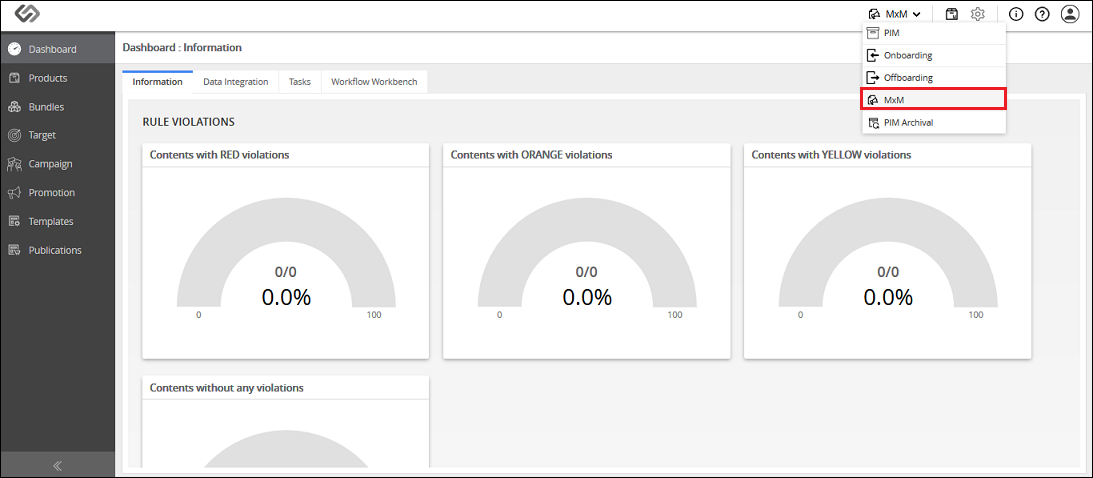Select PIM Archival from the dropdown

pos(934,123)
